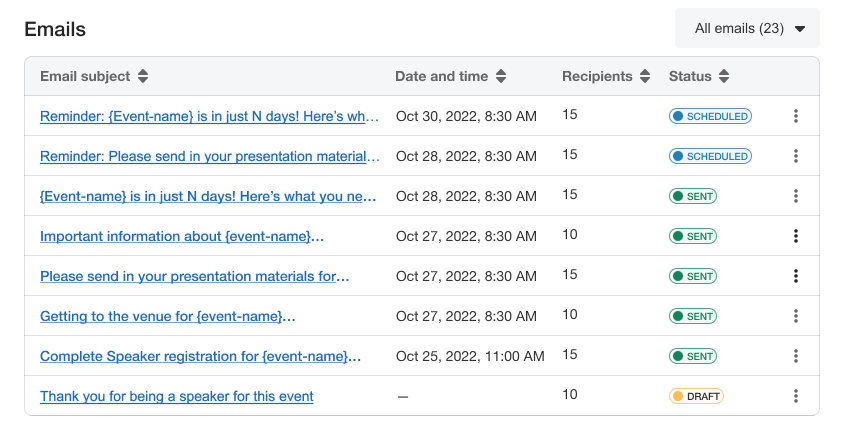
Task: Open 'Getting to the venue for {event-name}' link
Action: pyautogui.click(x=167, y=316)
